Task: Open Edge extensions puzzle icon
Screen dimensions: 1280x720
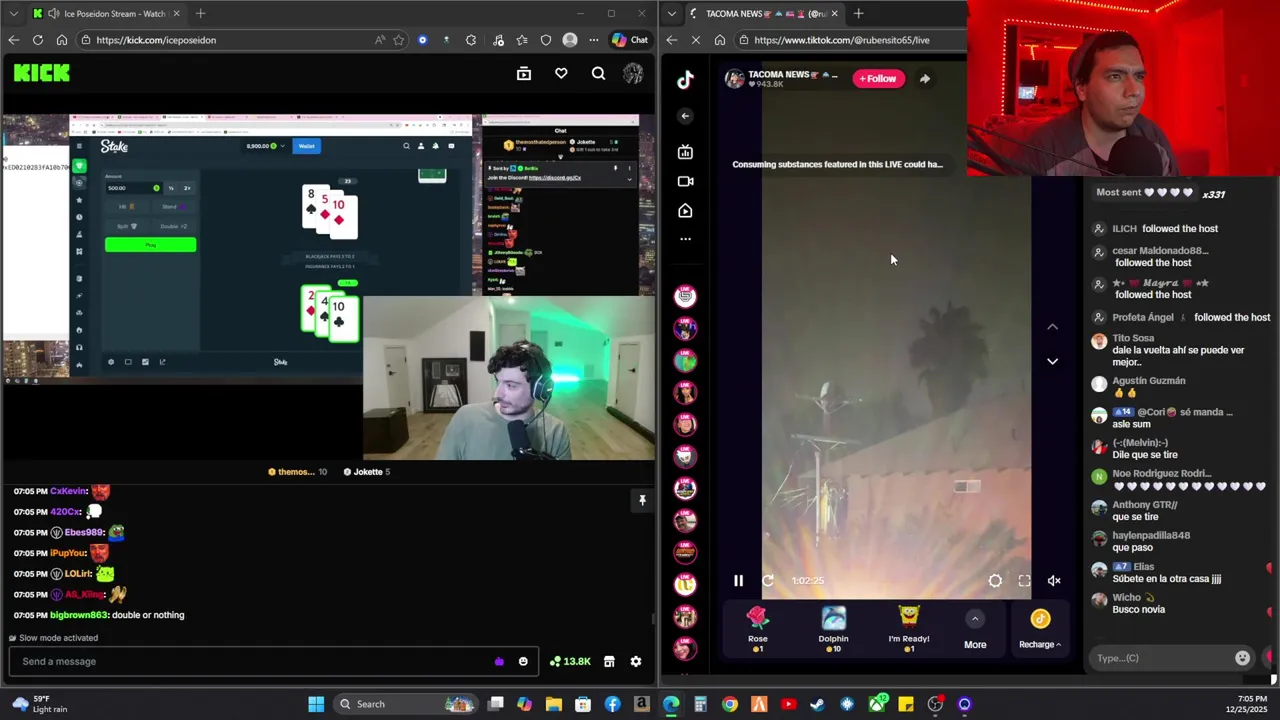Action: (471, 40)
